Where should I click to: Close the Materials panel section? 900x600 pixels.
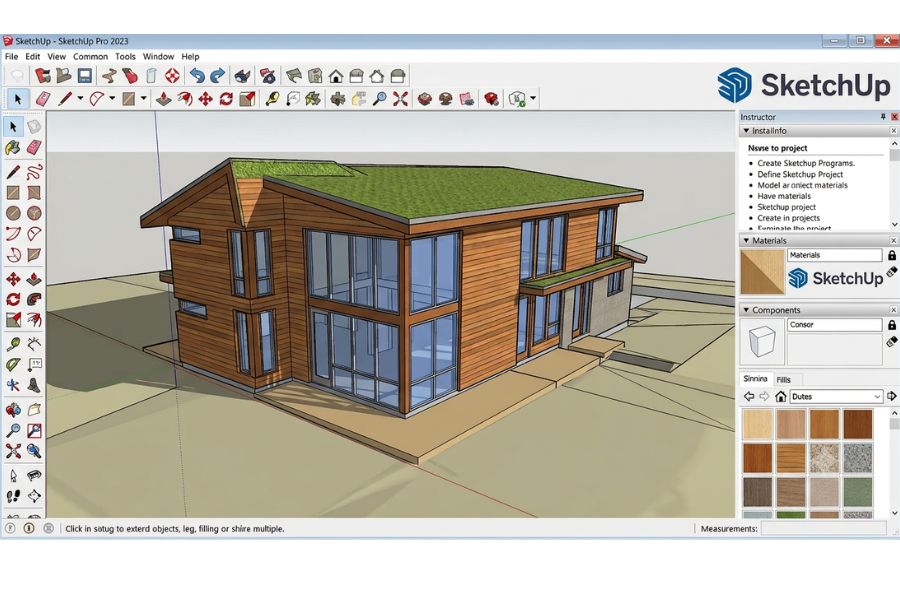(894, 241)
